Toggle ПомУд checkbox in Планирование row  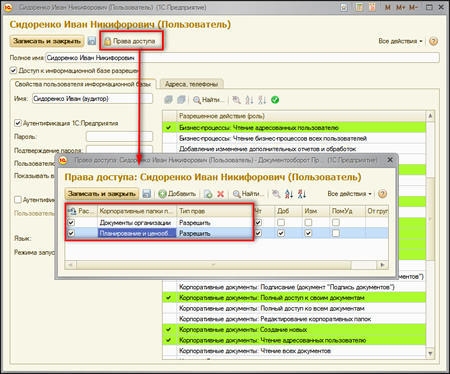pos(336,233)
